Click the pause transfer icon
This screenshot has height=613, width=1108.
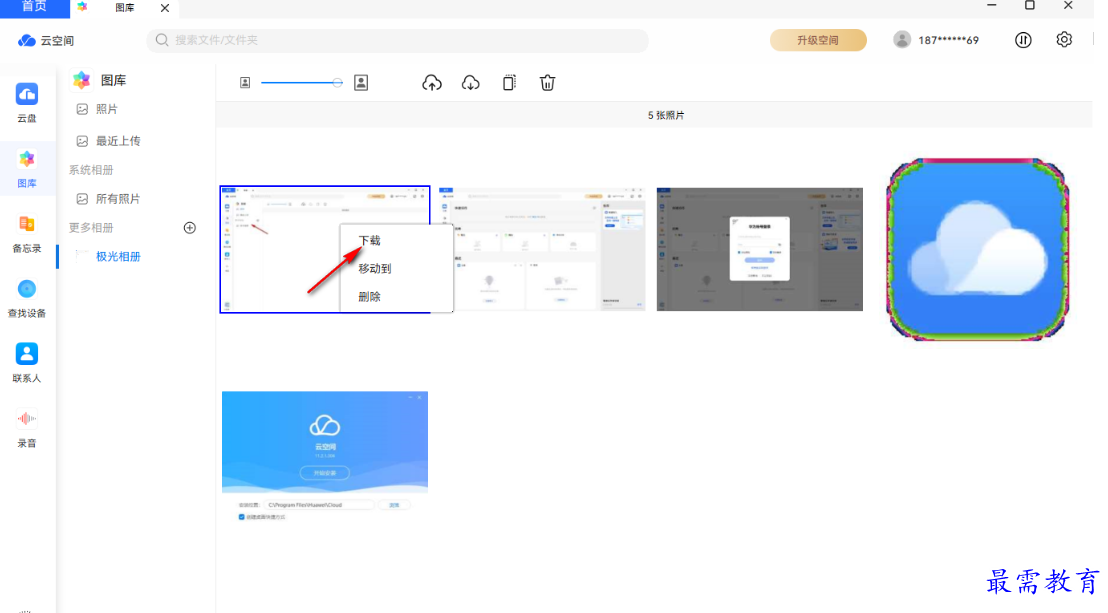click(1023, 40)
